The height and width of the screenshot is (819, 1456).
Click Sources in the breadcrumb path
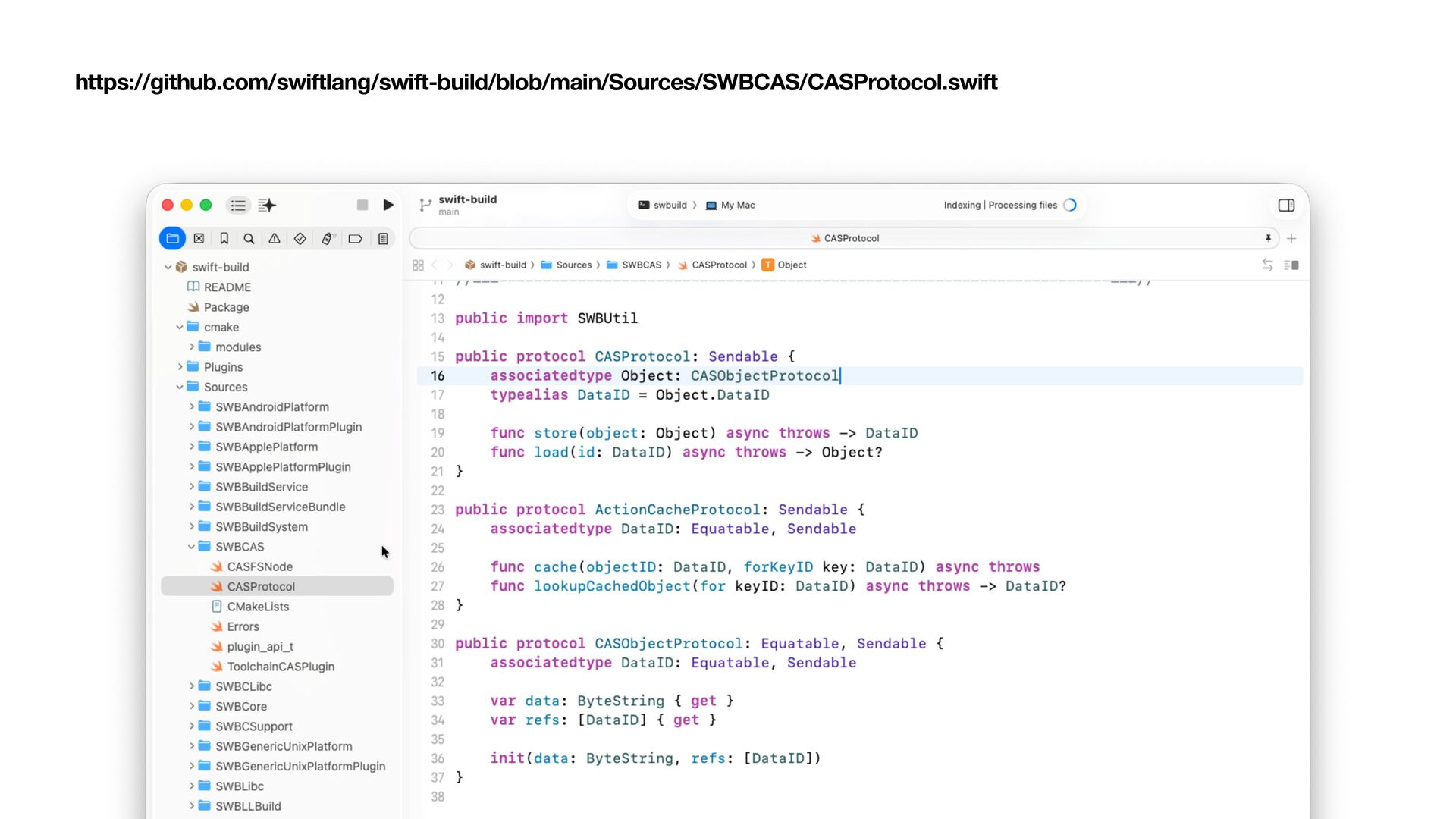573,265
